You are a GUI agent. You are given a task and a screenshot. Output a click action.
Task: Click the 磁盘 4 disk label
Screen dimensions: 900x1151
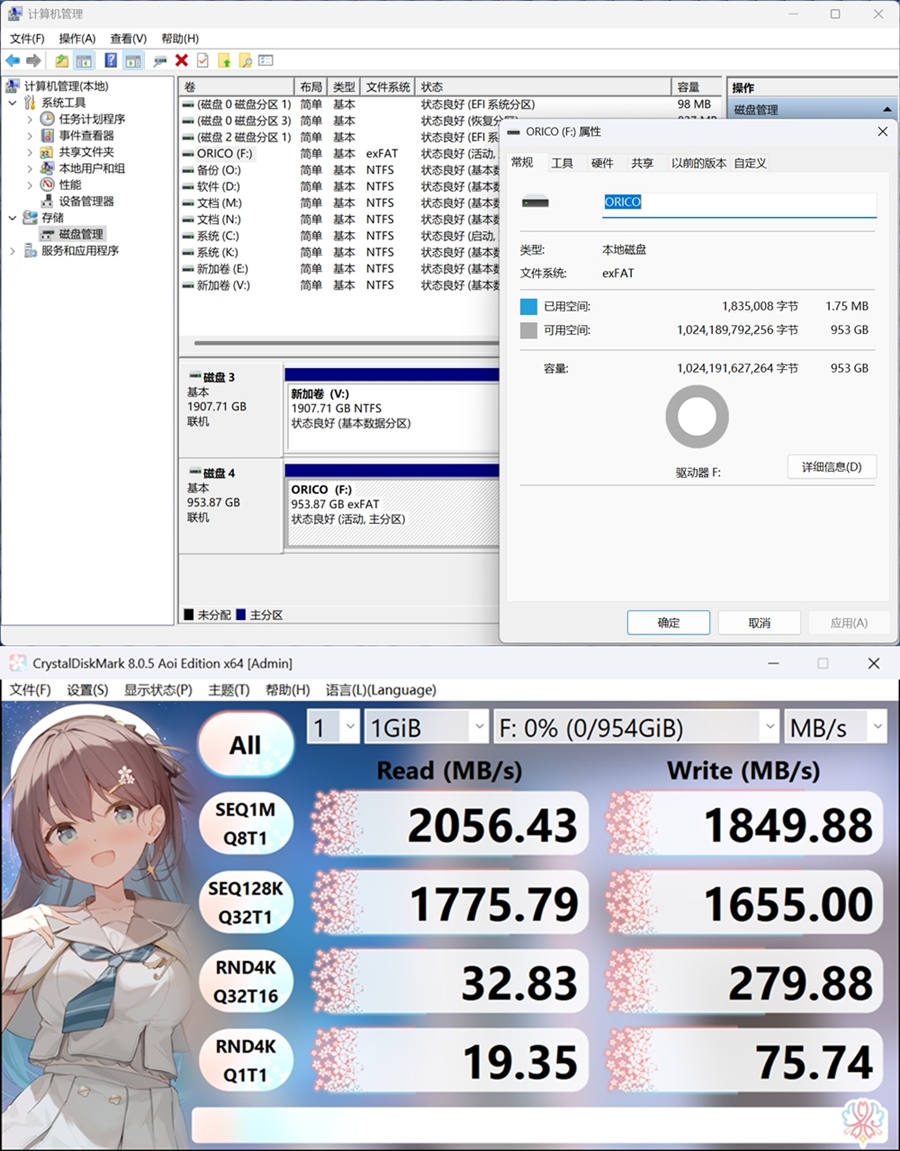(219, 473)
